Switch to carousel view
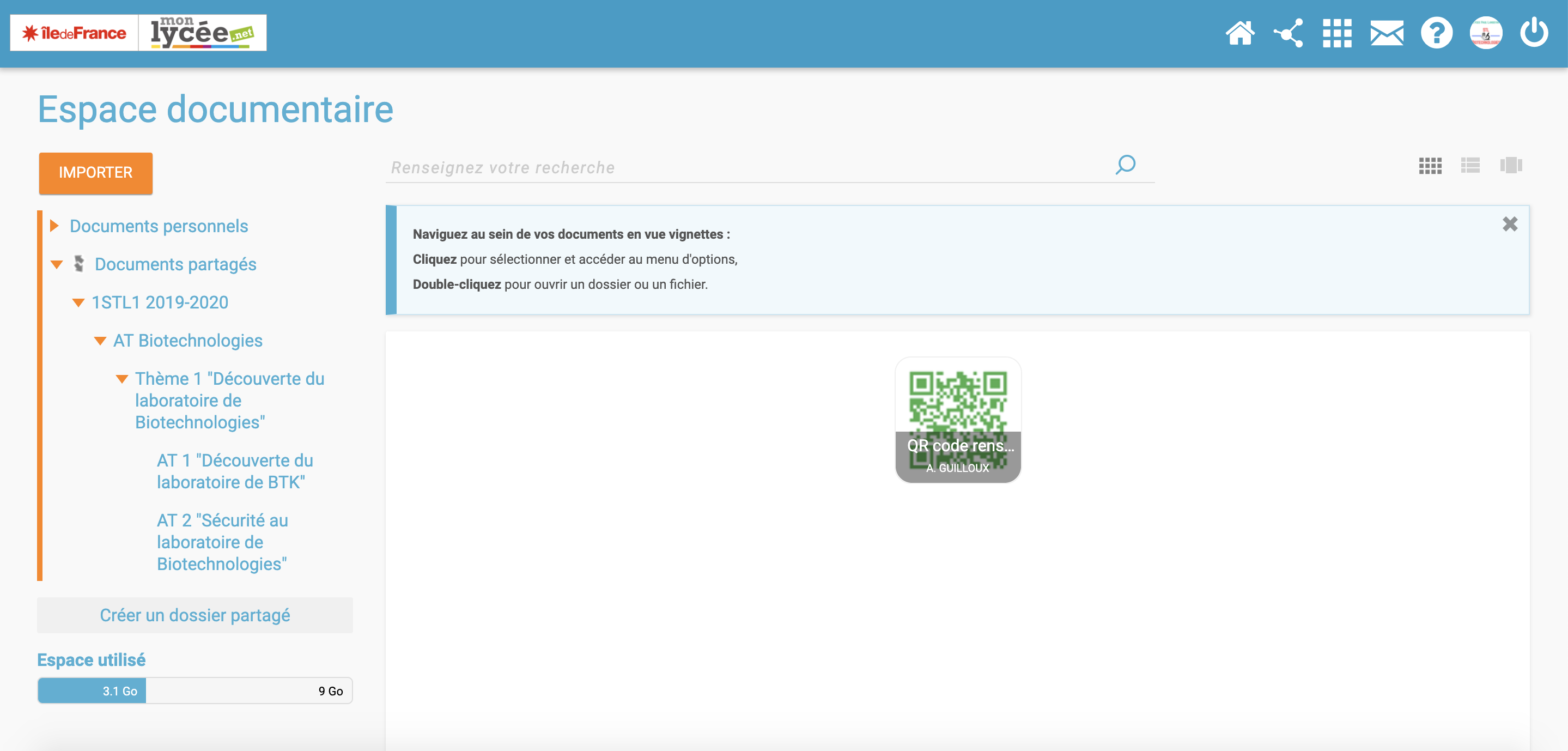Screen dimensions: 1568x751 pyautogui.click(x=1511, y=166)
